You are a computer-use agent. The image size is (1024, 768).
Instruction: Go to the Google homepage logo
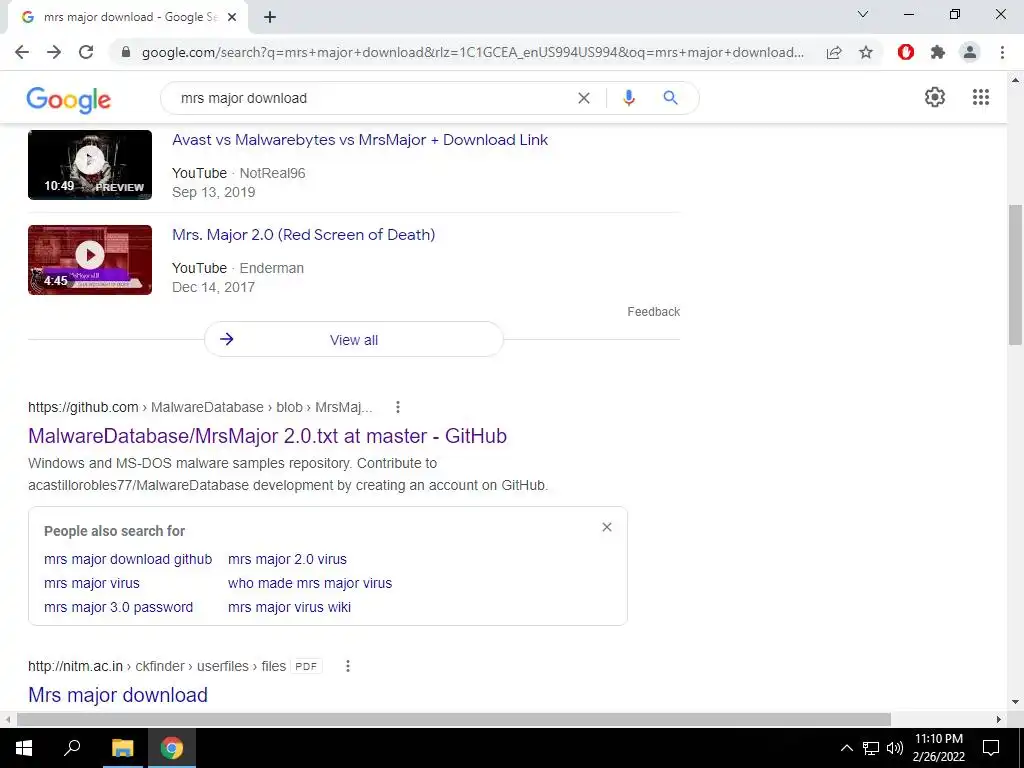[x=69, y=99]
